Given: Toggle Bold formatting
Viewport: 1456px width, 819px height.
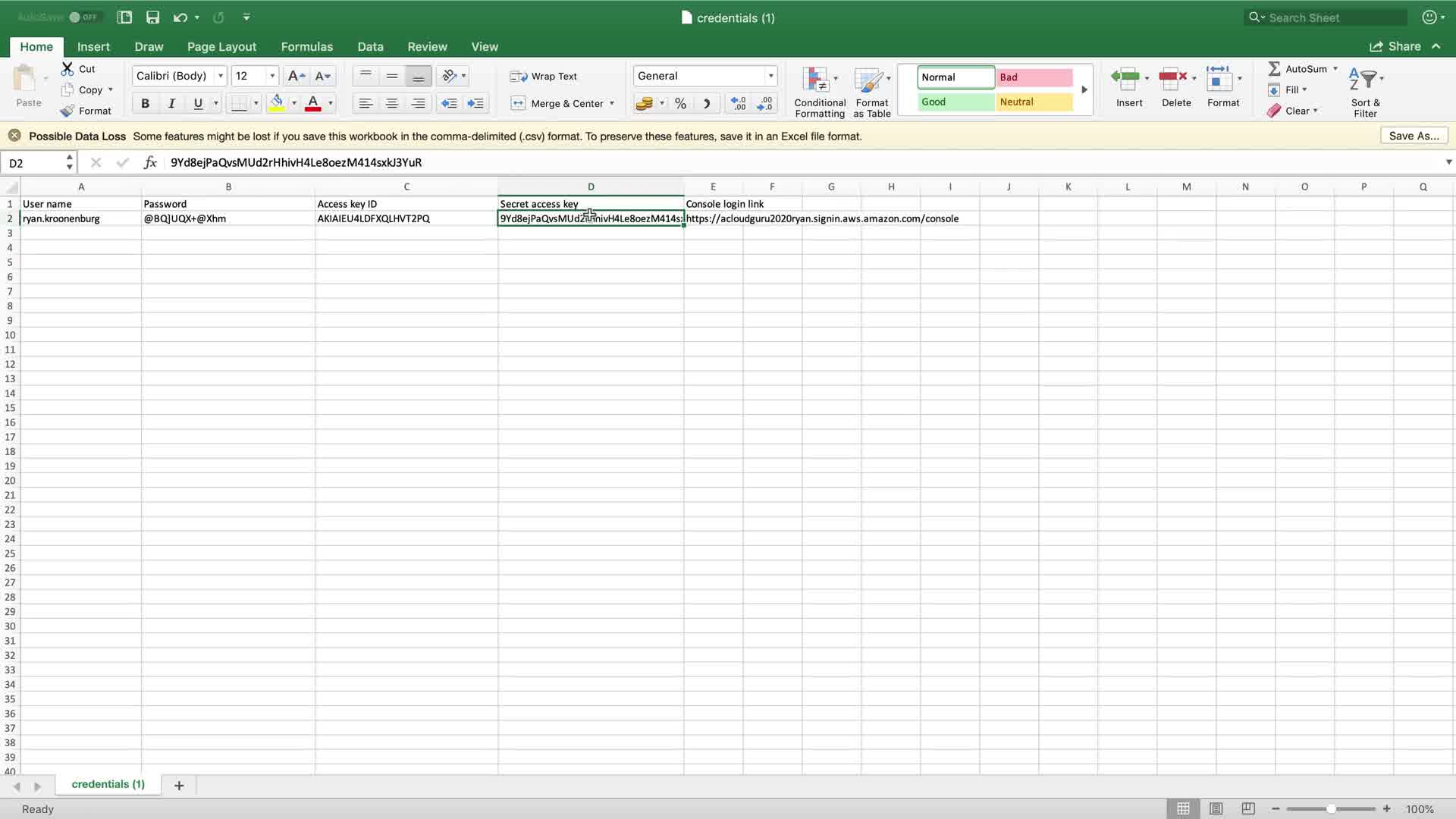Looking at the screenshot, I should (x=145, y=103).
